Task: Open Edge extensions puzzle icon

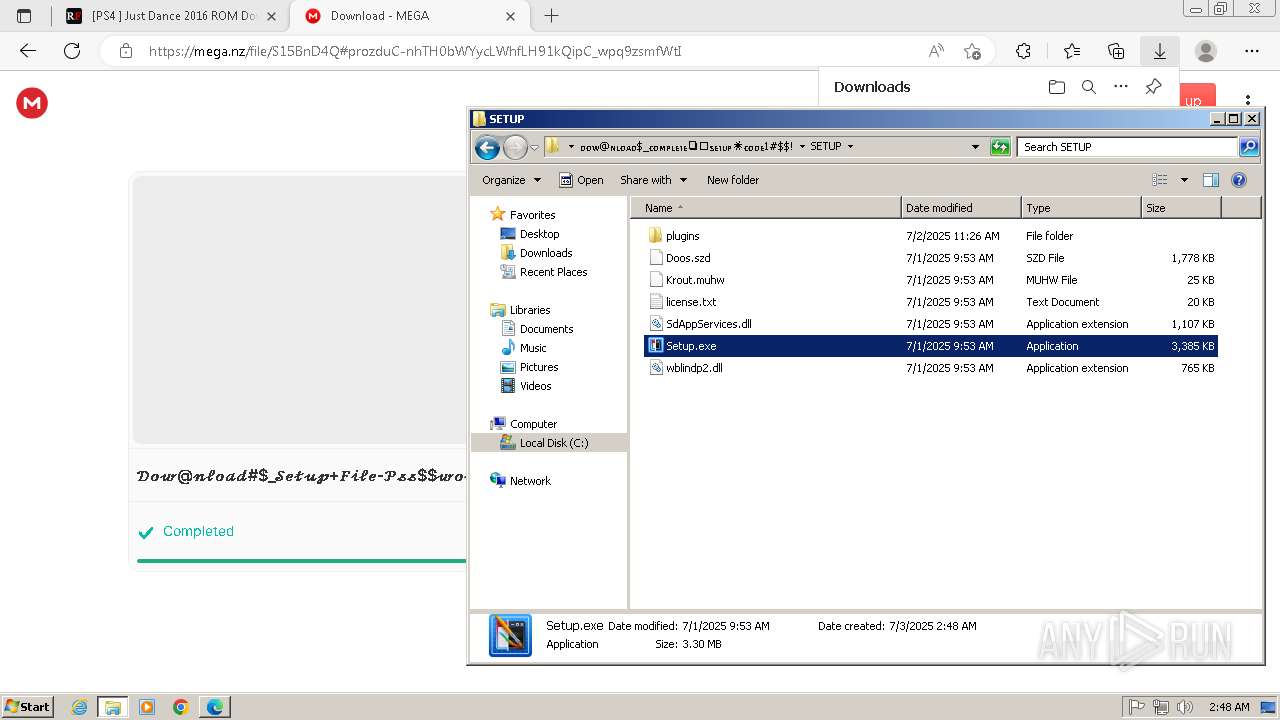Action: coord(1023,51)
